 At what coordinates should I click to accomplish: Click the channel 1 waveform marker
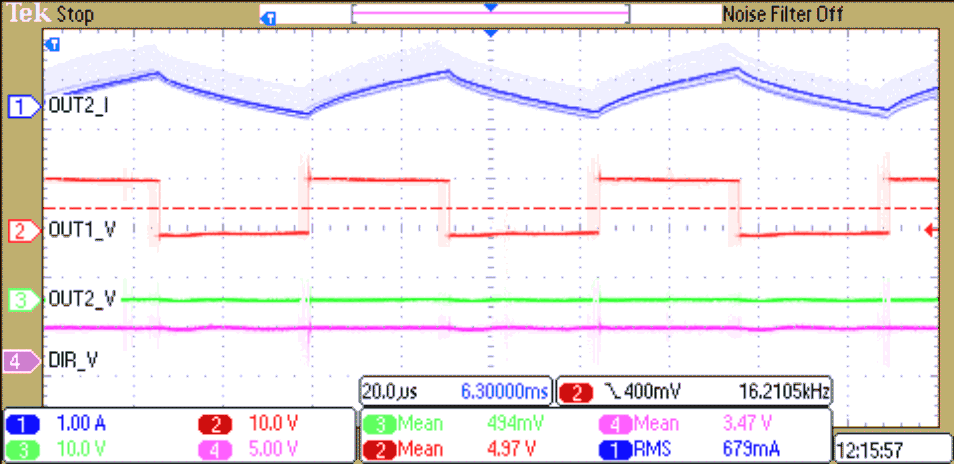(x=20, y=105)
